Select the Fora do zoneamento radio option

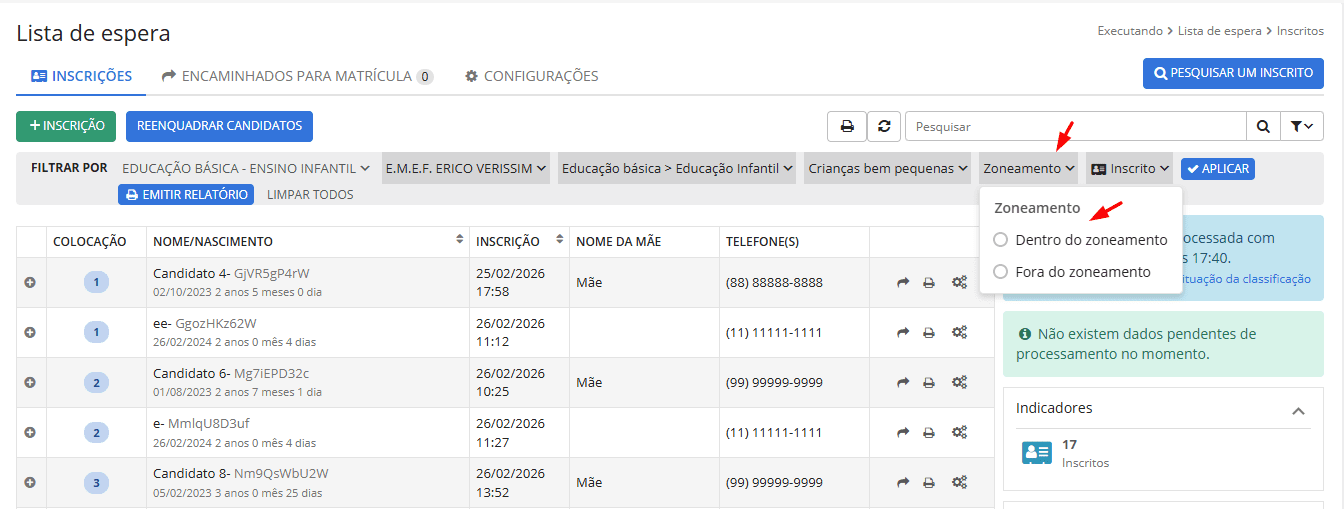[x=1001, y=272]
